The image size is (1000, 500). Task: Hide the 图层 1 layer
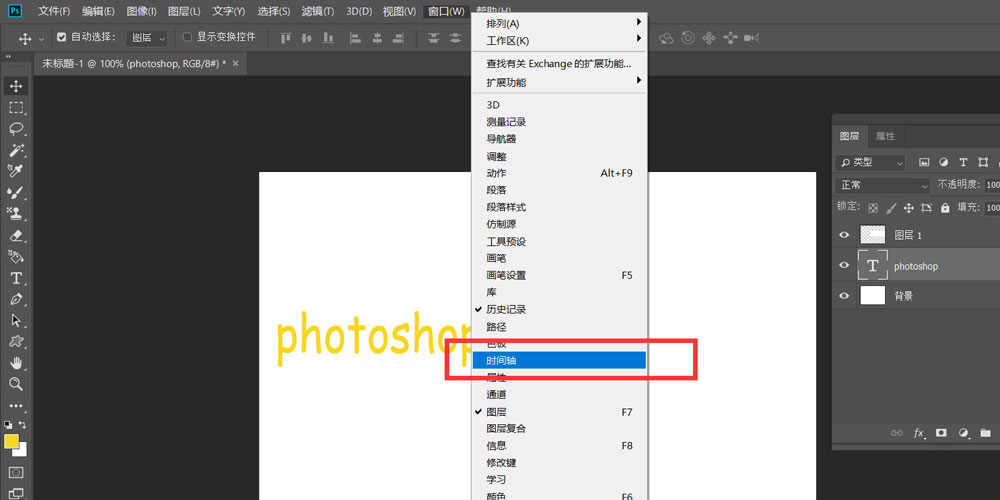(x=845, y=235)
